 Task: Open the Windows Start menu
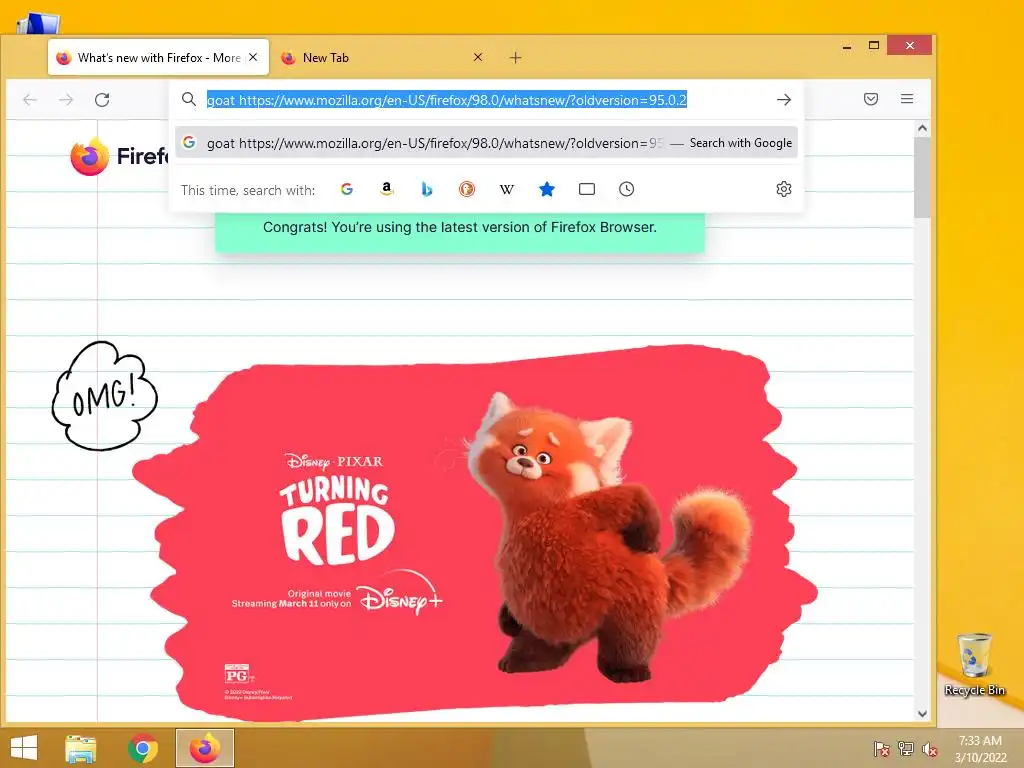click(x=24, y=748)
